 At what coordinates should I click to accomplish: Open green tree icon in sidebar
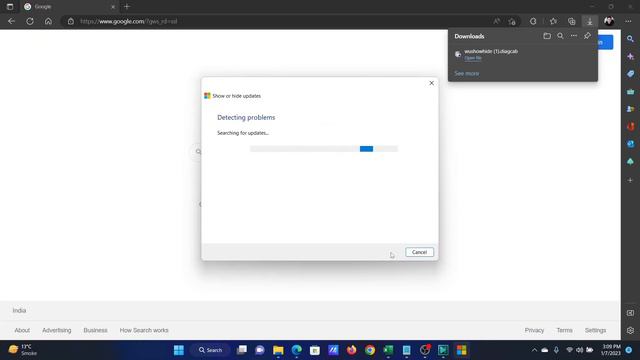[631, 162]
